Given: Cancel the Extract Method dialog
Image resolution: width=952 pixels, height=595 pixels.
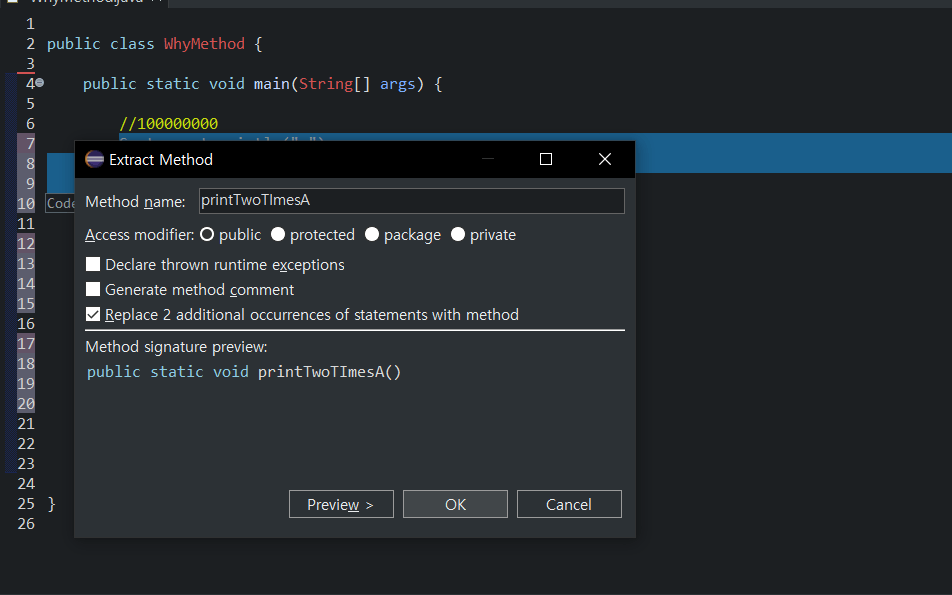Looking at the screenshot, I should coord(569,504).
